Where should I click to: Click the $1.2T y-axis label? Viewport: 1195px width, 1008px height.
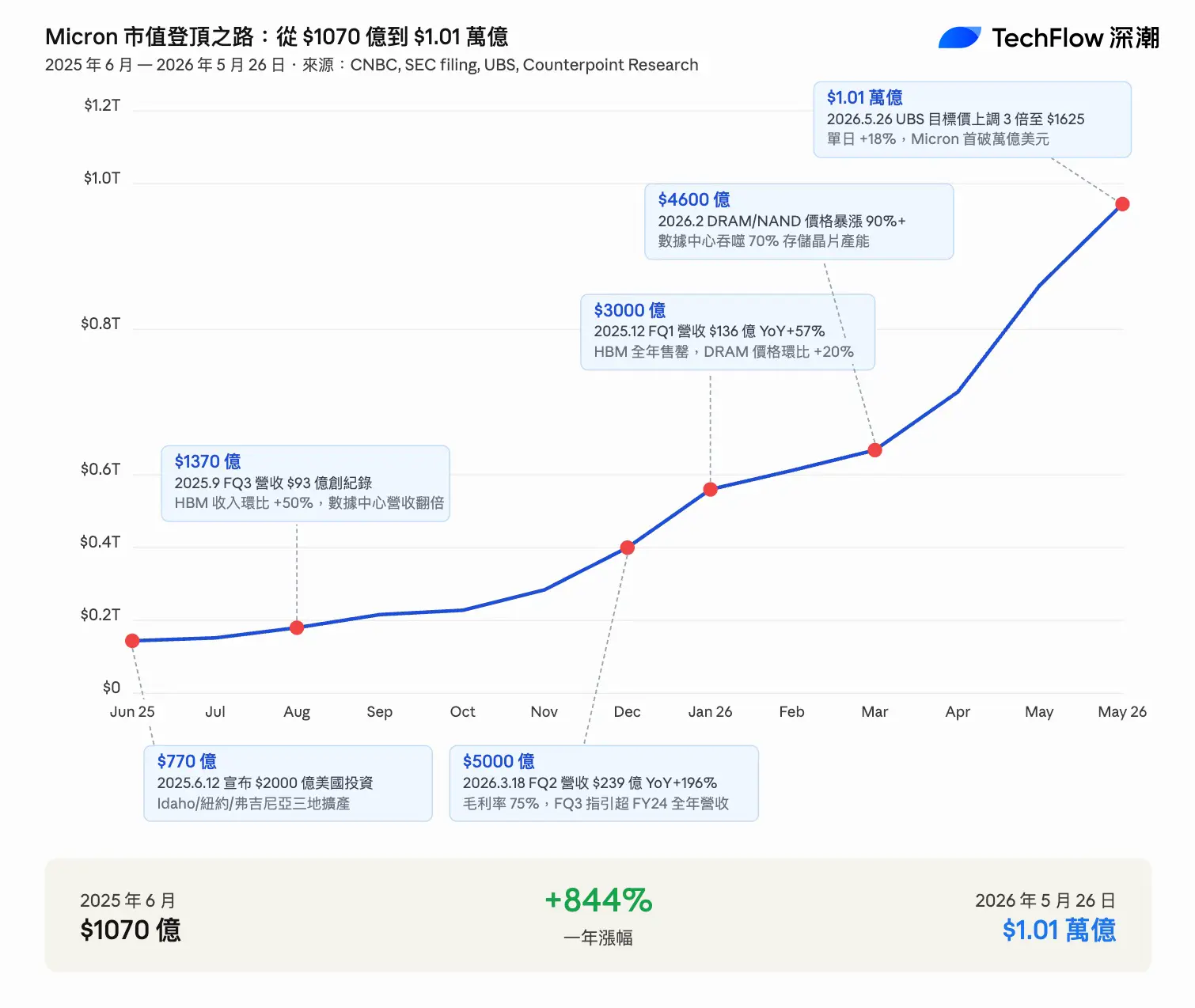tap(102, 105)
